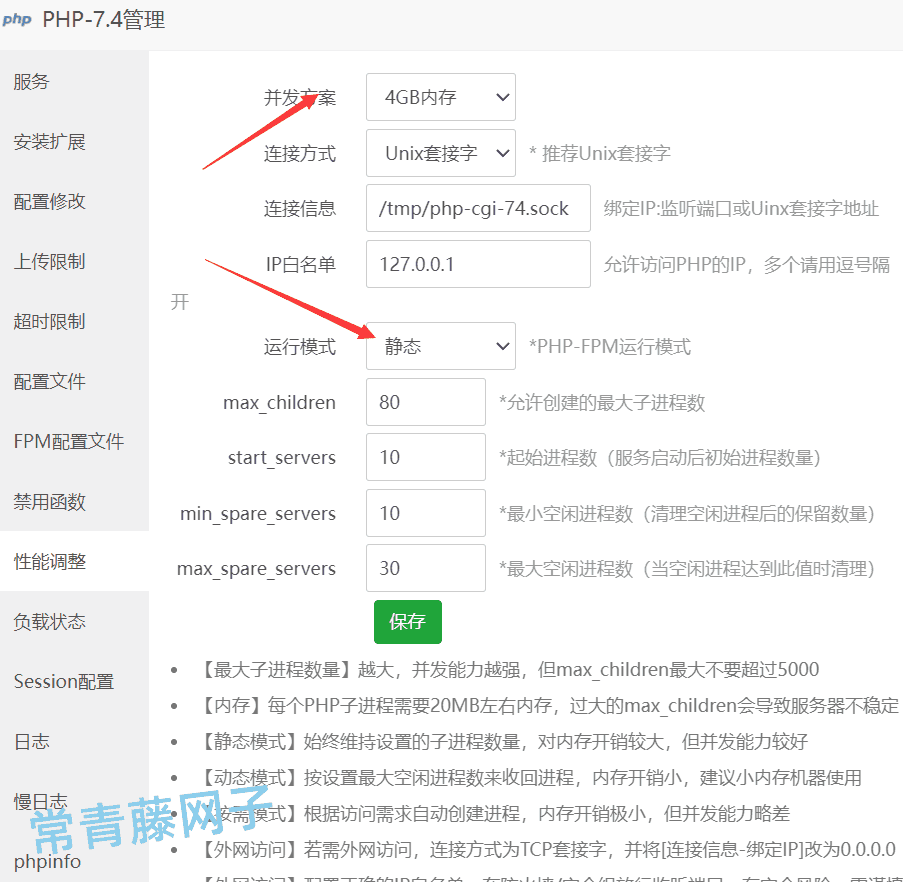View the phpinfo page

pyautogui.click(x=45, y=861)
